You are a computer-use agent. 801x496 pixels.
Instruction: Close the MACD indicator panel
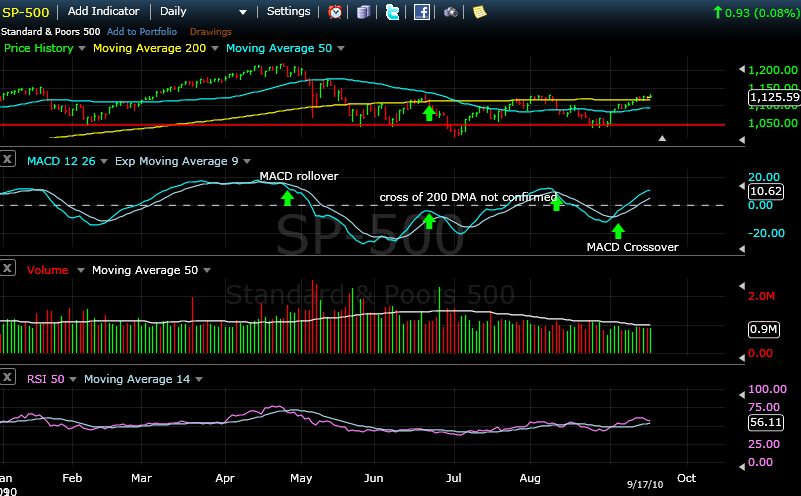8,160
